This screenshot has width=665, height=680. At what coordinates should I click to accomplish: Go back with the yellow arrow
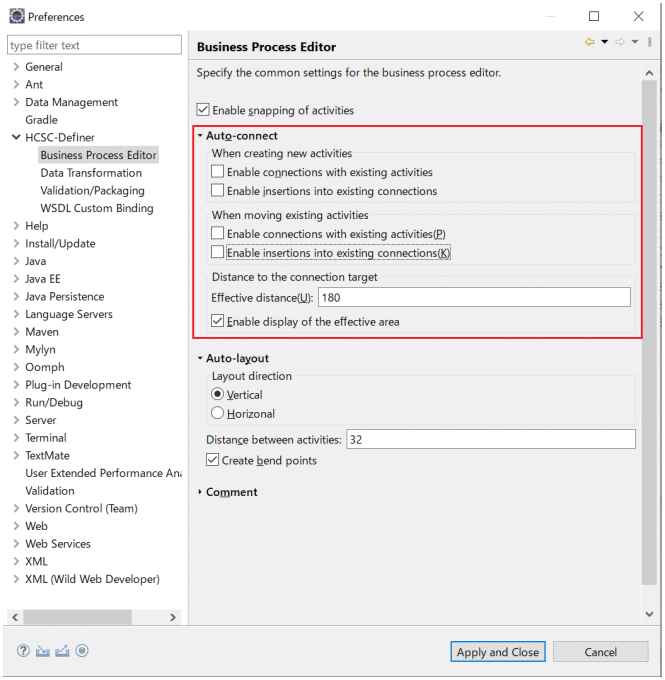click(590, 42)
